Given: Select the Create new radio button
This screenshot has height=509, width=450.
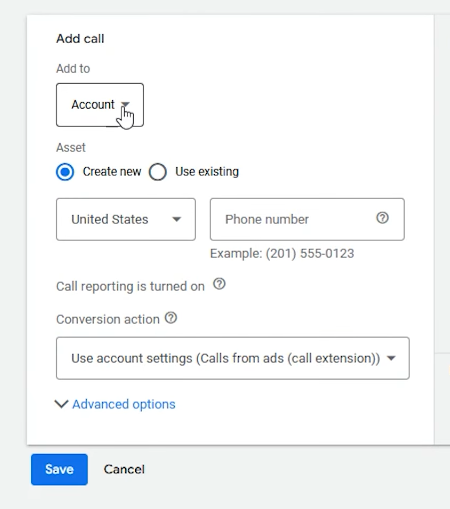Looking at the screenshot, I should (65, 172).
